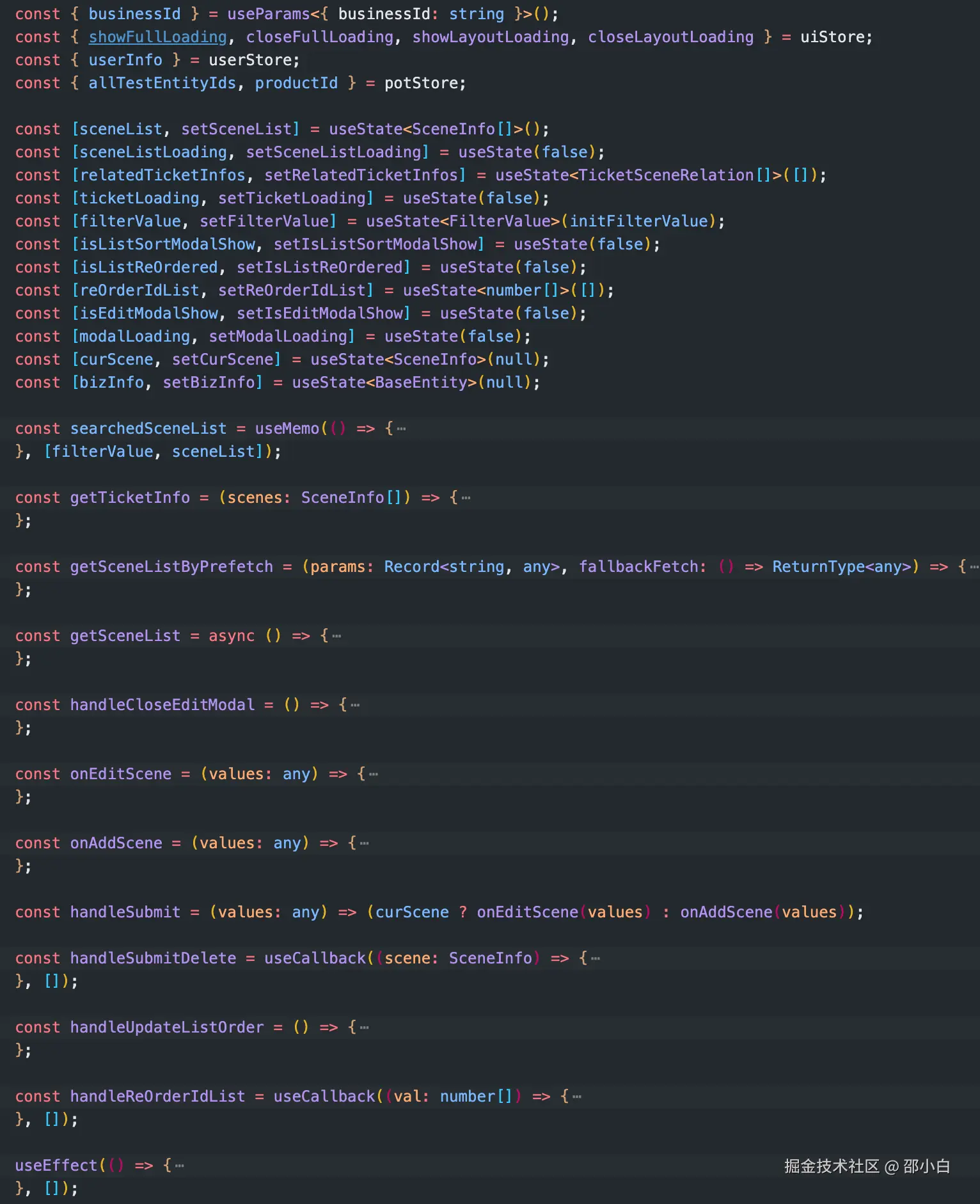Click the searchedSceneList constant name
Viewport: 980px width, 1204px height.
coord(148,429)
